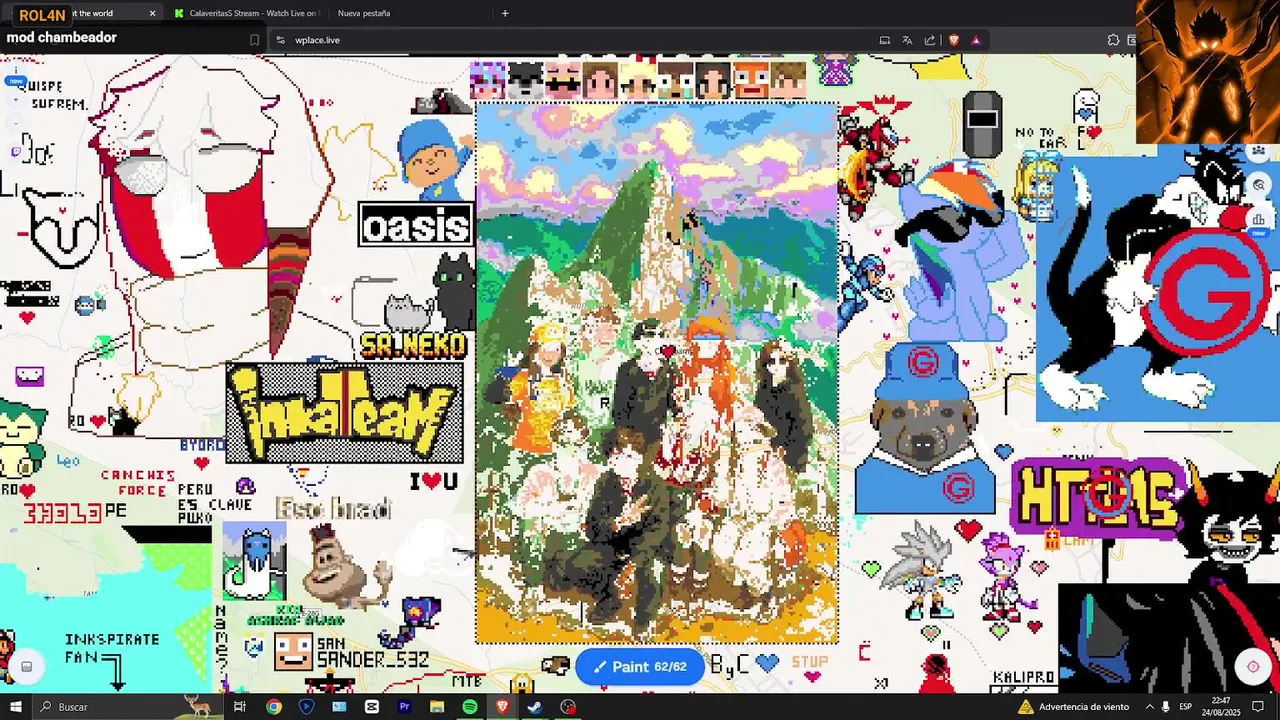Click the translate page icon

[x=907, y=40]
